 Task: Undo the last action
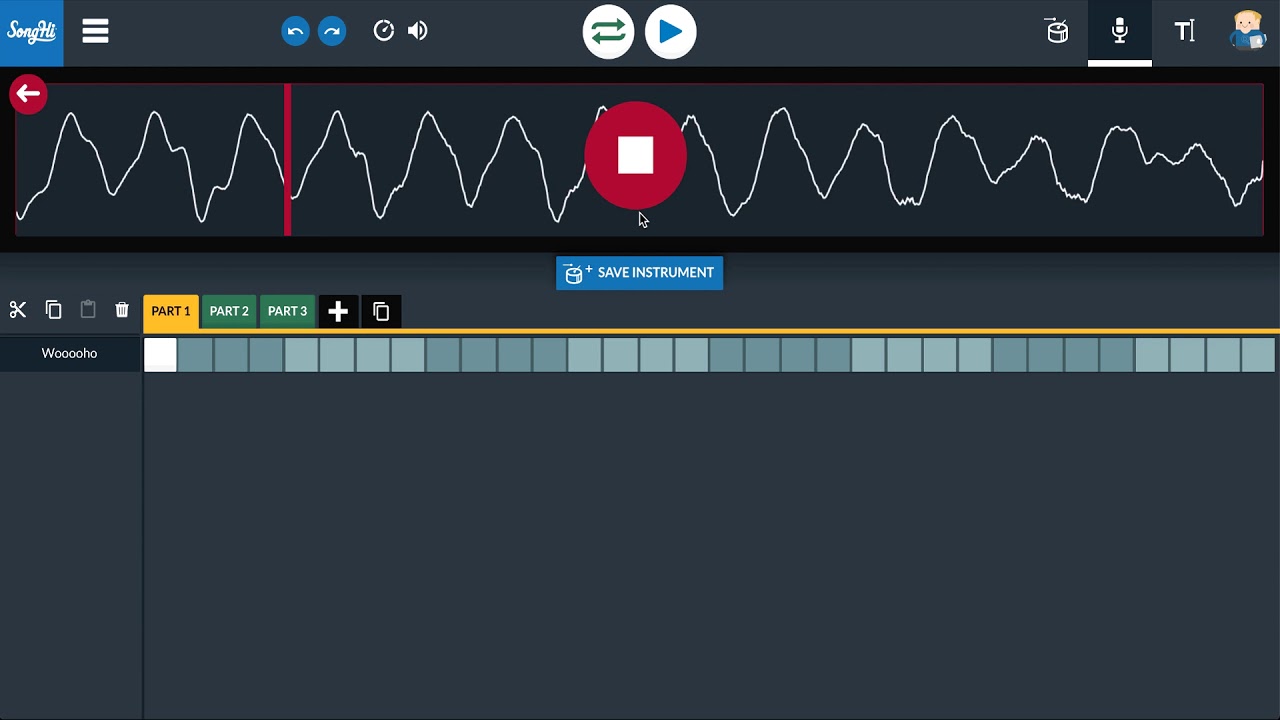tap(295, 32)
